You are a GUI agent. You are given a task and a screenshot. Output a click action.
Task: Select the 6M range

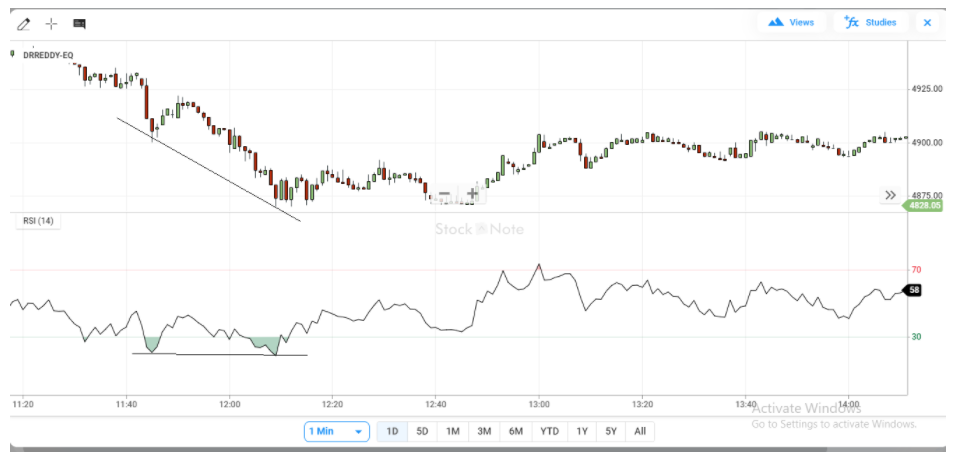tap(516, 432)
